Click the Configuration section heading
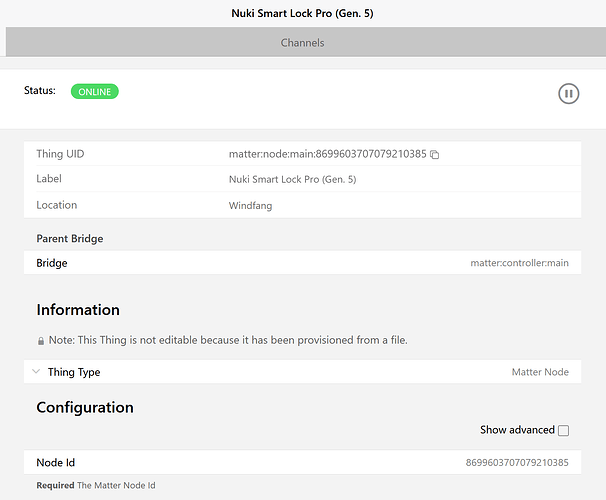Screen dimensions: 606x500 [x=85, y=407]
